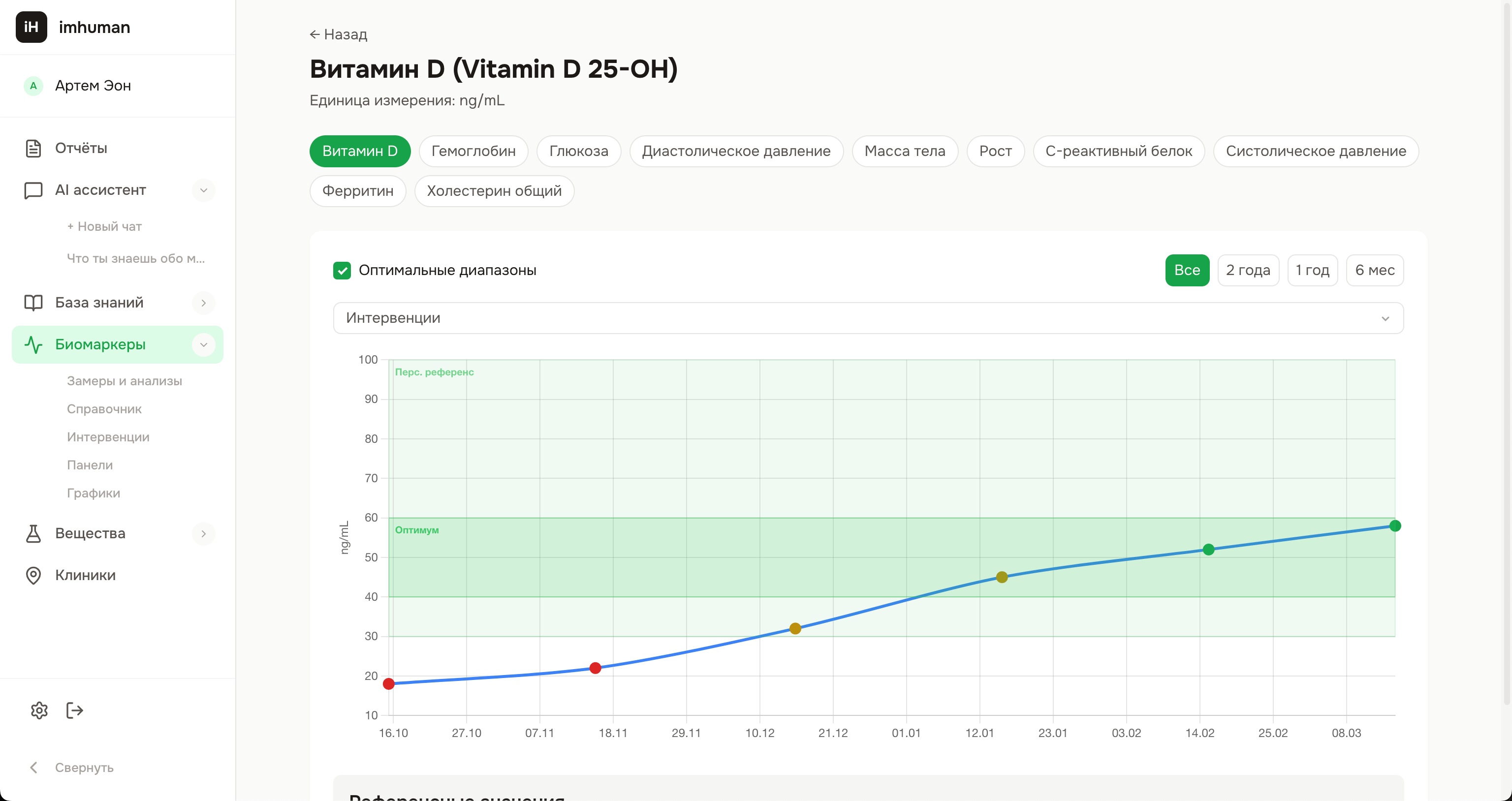The width and height of the screenshot is (1512, 801).
Task: Open settings via gear icon
Action: tap(39, 710)
